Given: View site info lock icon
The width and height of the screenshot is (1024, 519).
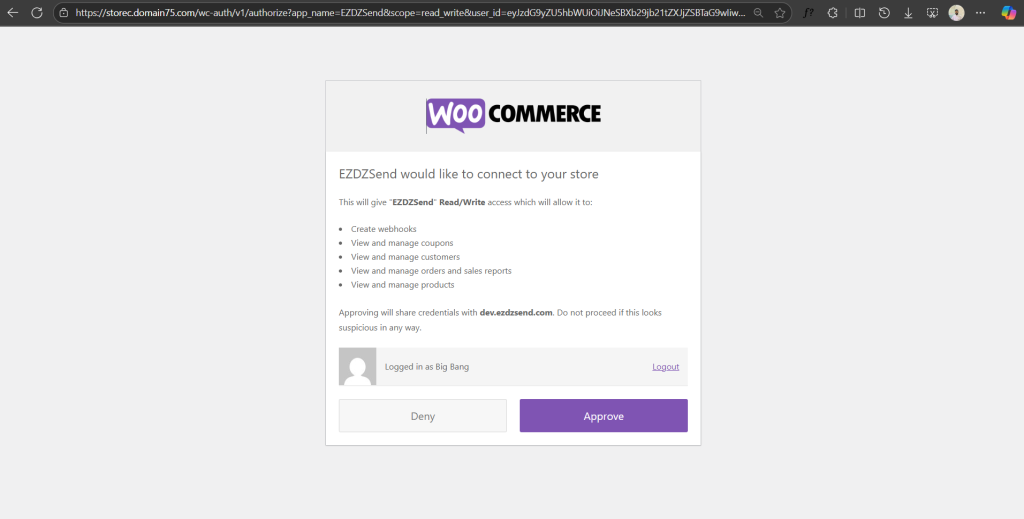Looking at the screenshot, I should pos(63,13).
